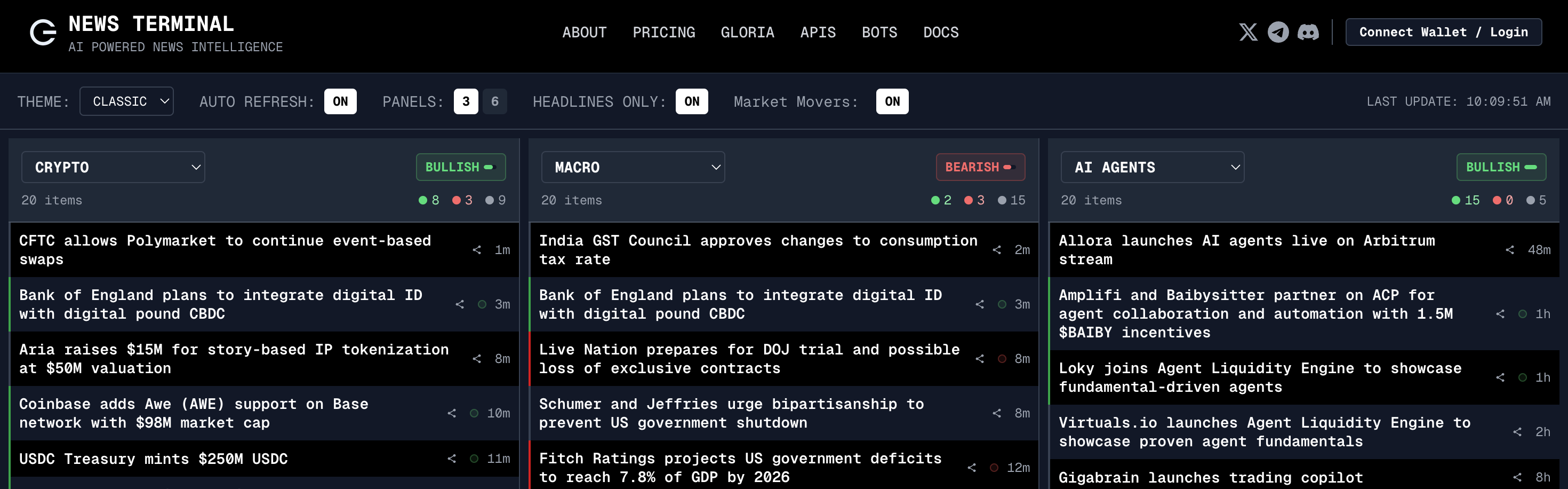
Task: Change the MACRO panel category dropdown
Action: pyautogui.click(x=633, y=168)
